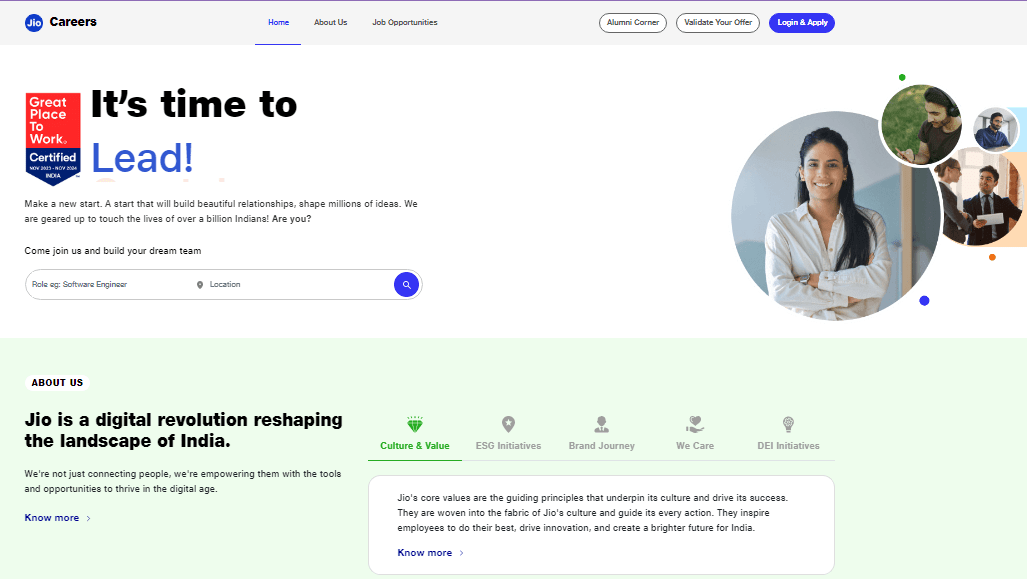
Task: Select the DEI Initiatives lightbulb icon
Action: coord(788,422)
